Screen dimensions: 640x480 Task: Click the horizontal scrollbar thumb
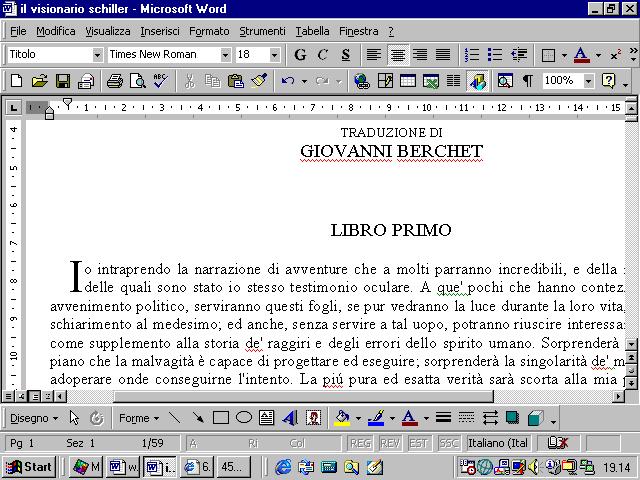point(303,396)
